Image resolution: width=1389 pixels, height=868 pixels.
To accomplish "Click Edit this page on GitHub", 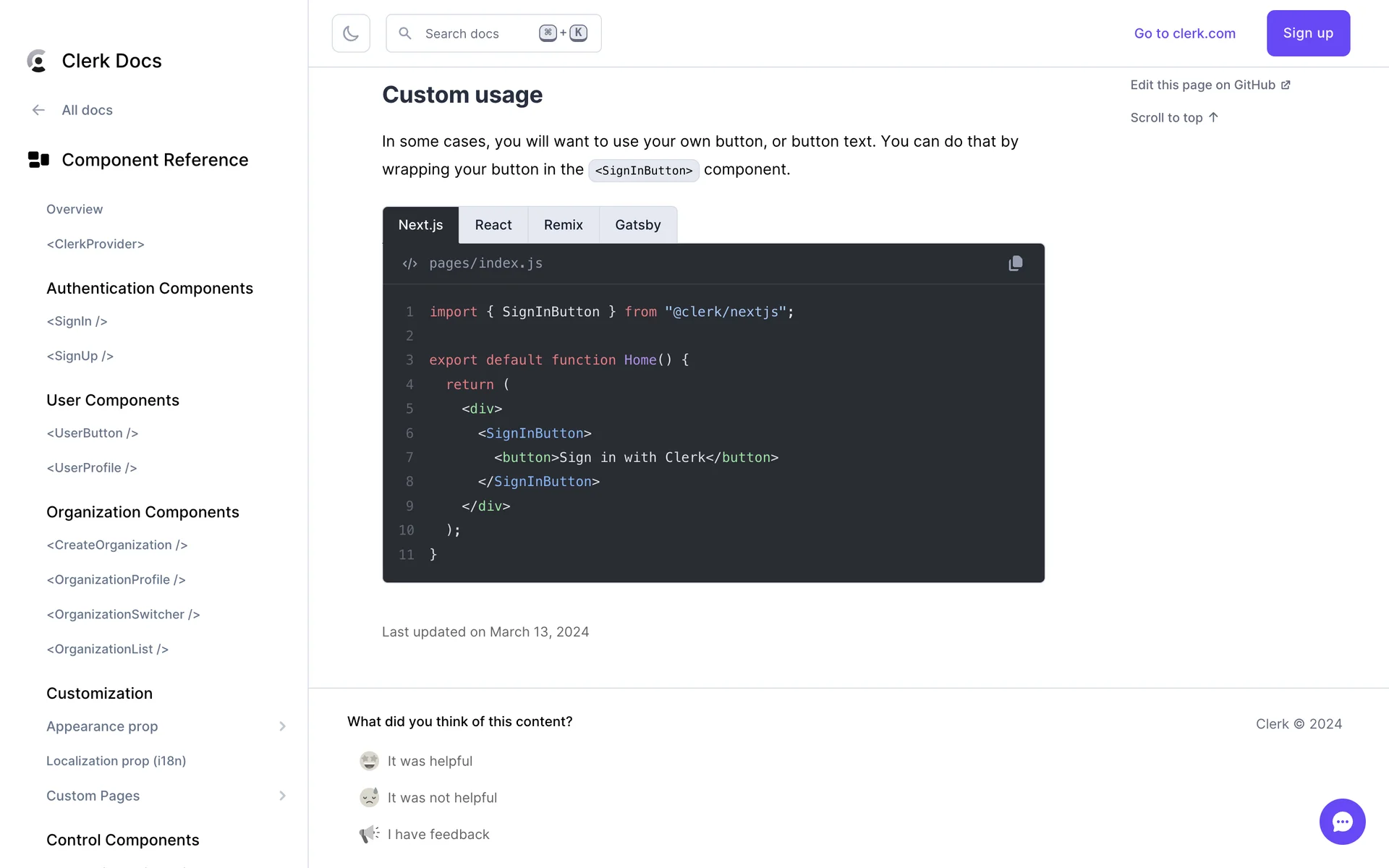I will pos(1210,85).
